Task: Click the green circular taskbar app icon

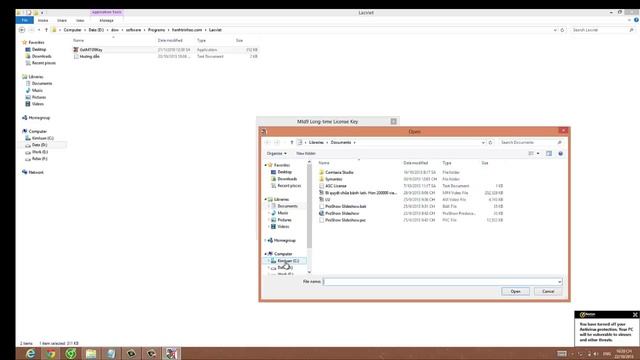Action: click(x=71, y=353)
